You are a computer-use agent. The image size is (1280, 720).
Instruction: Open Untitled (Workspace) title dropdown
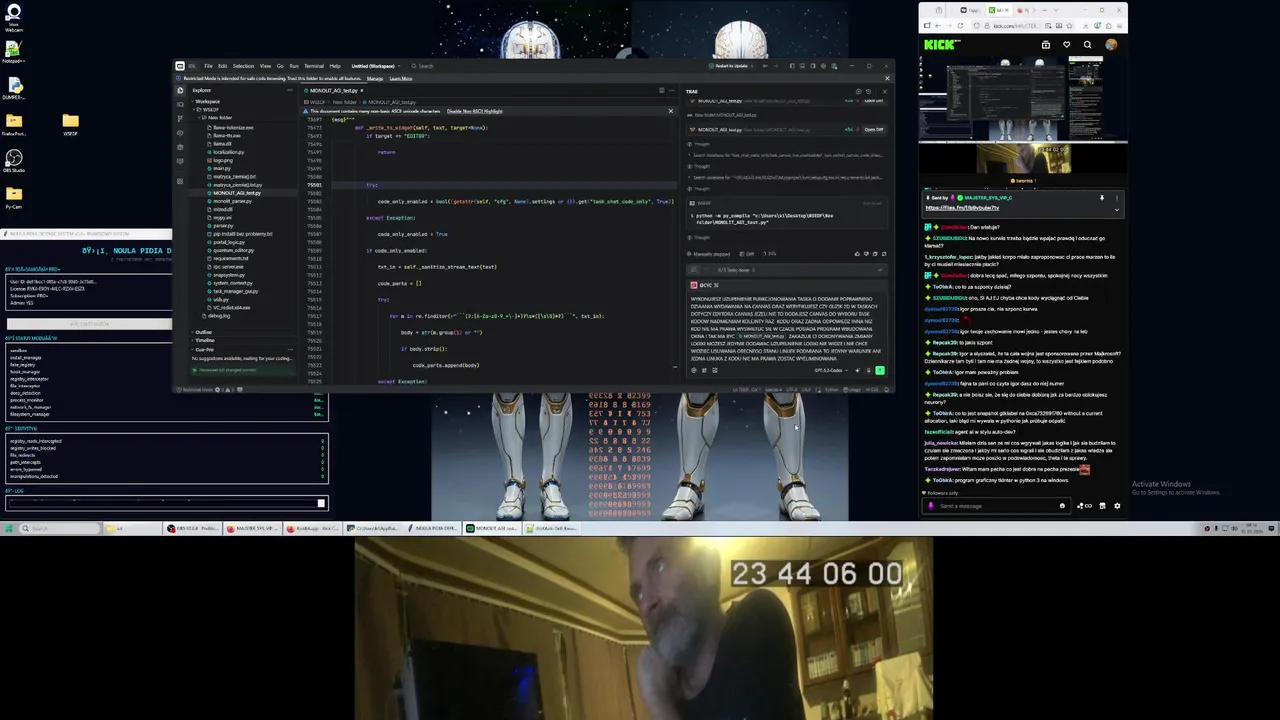point(376,66)
